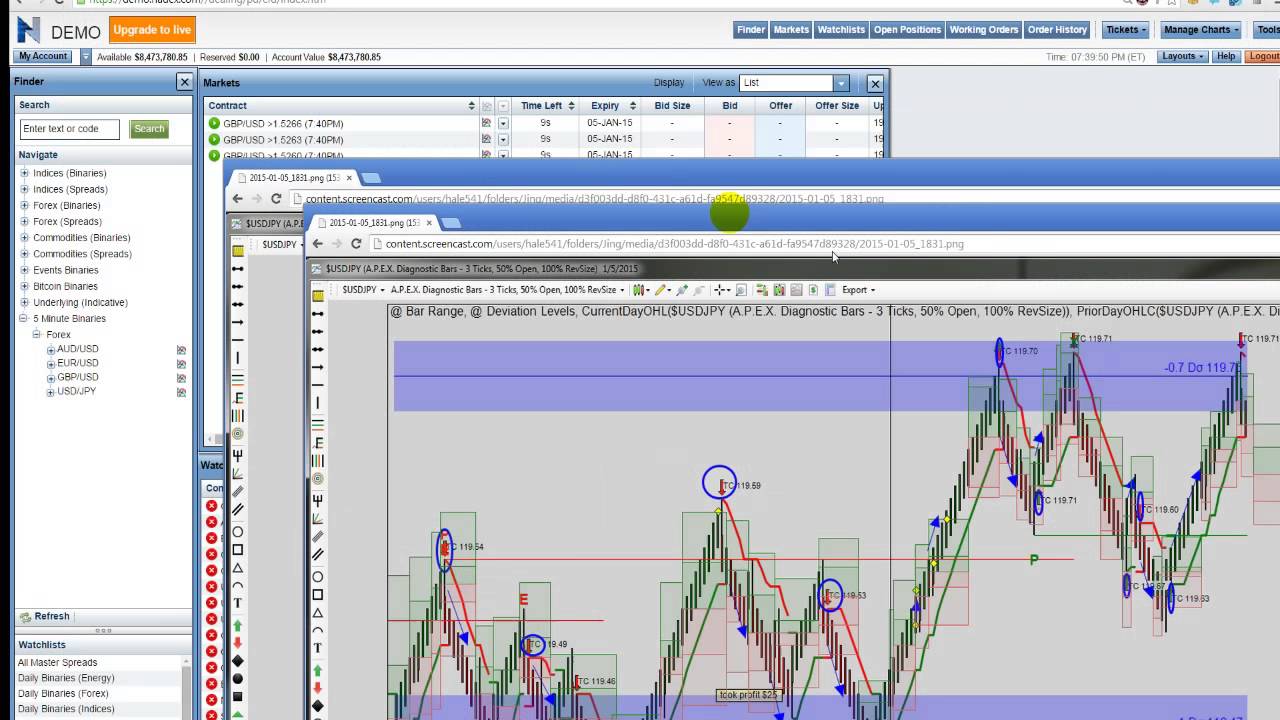
Task: Click the pencil drawing icon in chart toolbar
Action: [659, 290]
